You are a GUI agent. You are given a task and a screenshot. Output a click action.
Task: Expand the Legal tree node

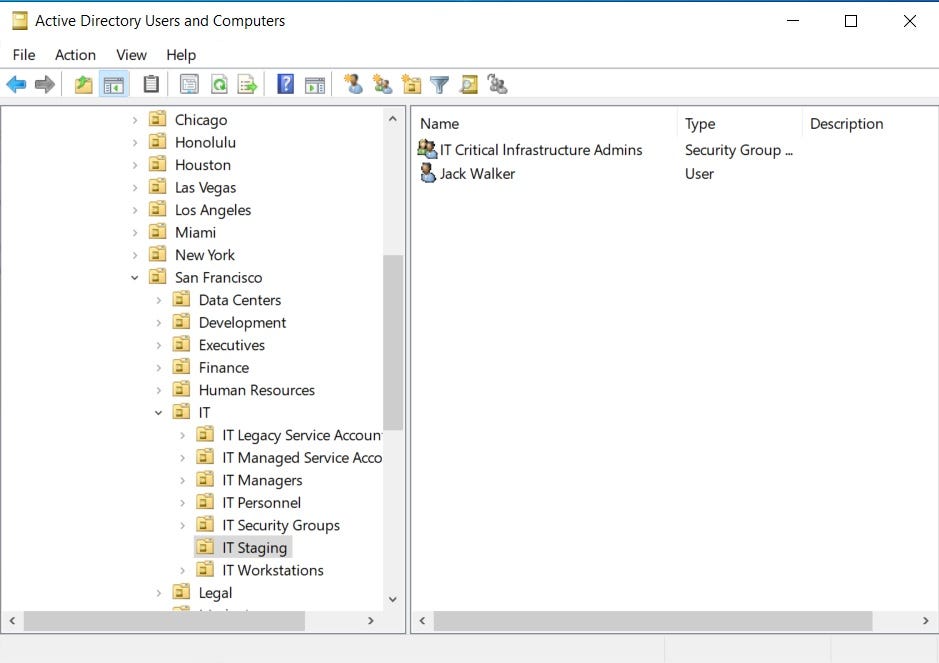pos(159,593)
